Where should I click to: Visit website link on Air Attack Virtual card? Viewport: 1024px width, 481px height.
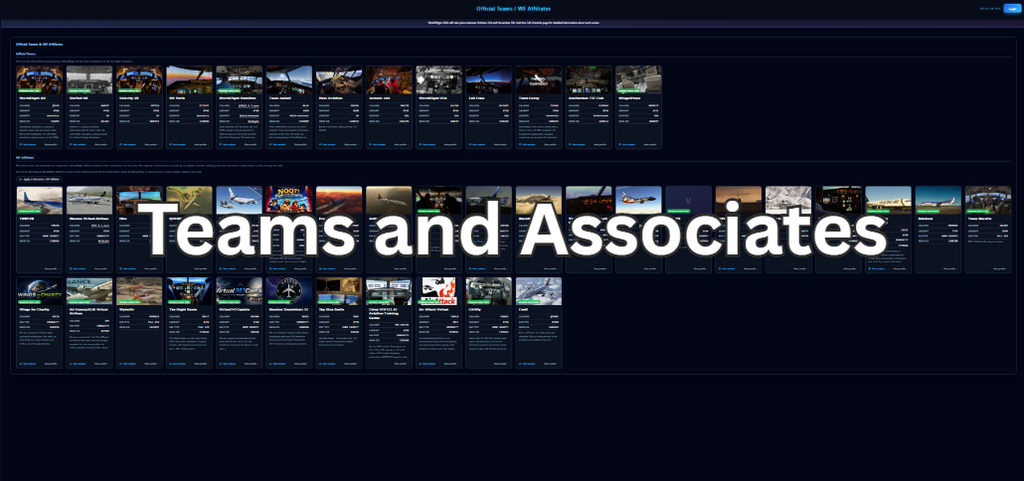pyautogui.click(x=428, y=364)
